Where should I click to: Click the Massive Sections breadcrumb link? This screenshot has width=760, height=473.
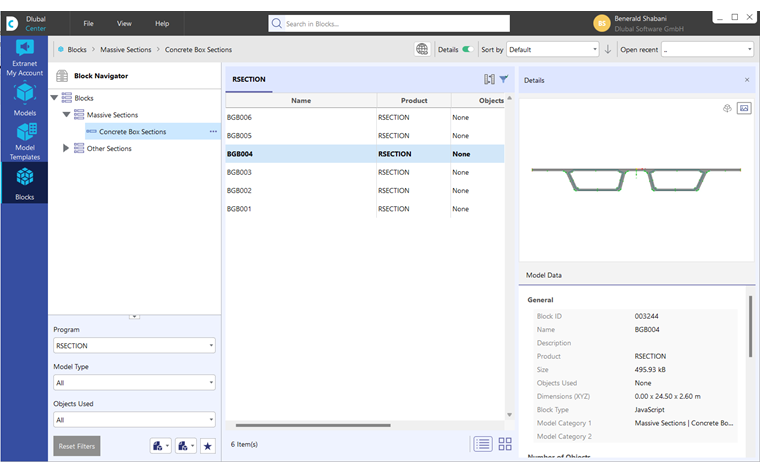[126, 49]
